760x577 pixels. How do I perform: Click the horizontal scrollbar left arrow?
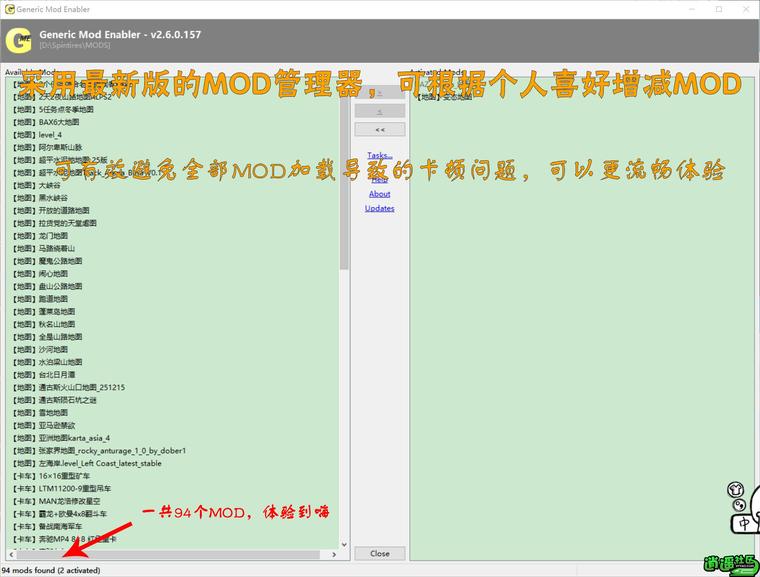[12, 554]
